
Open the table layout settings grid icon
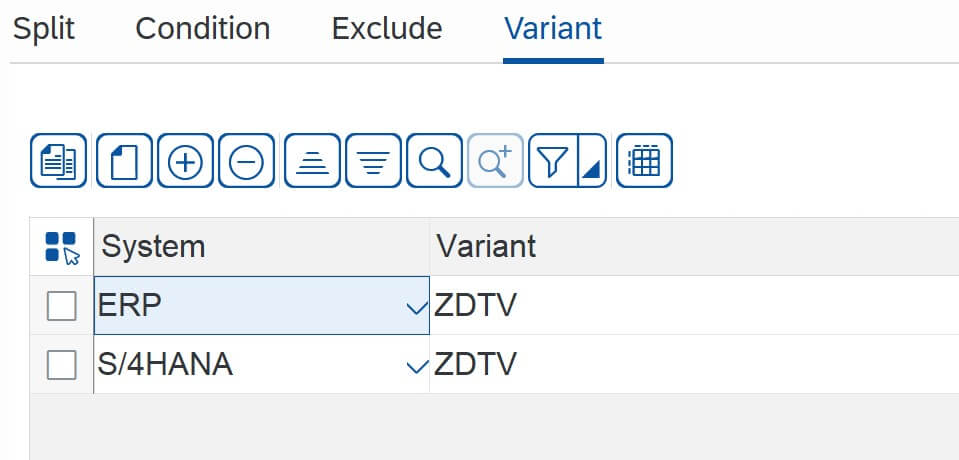point(645,160)
